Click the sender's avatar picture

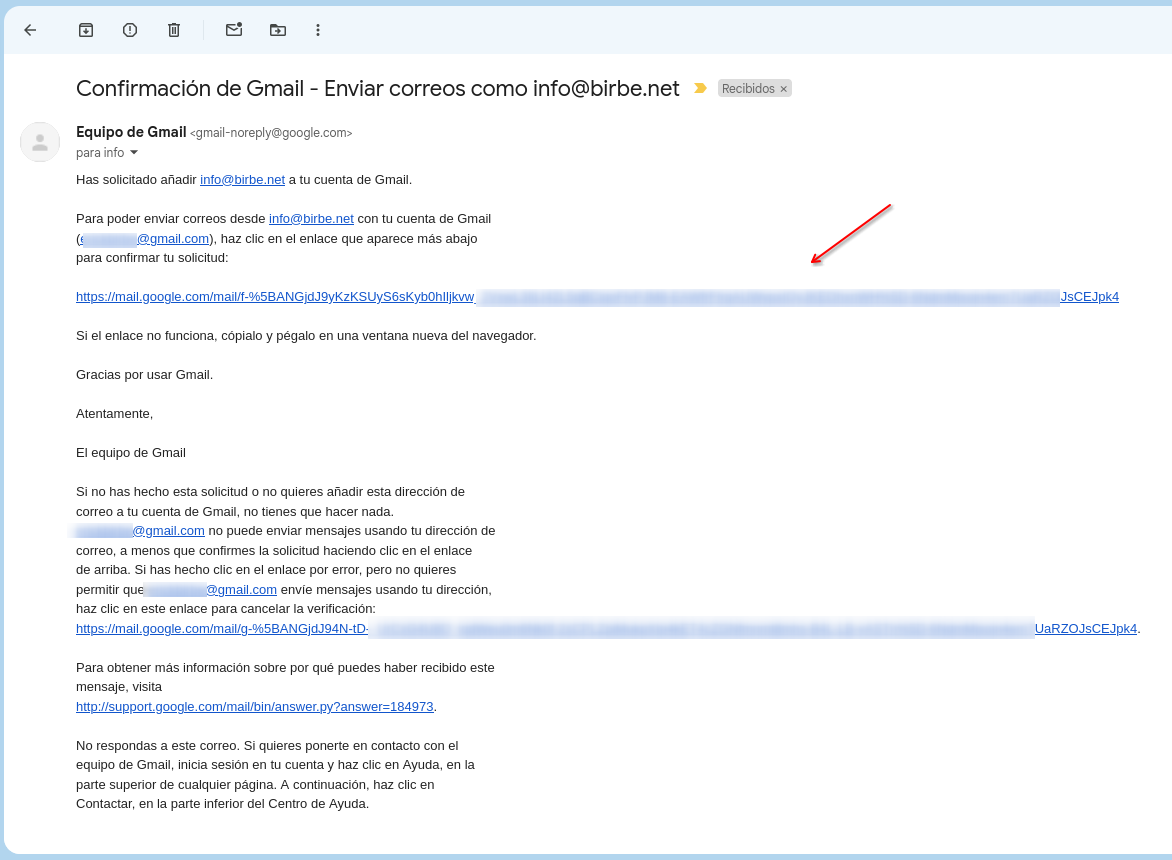(x=40, y=142)
